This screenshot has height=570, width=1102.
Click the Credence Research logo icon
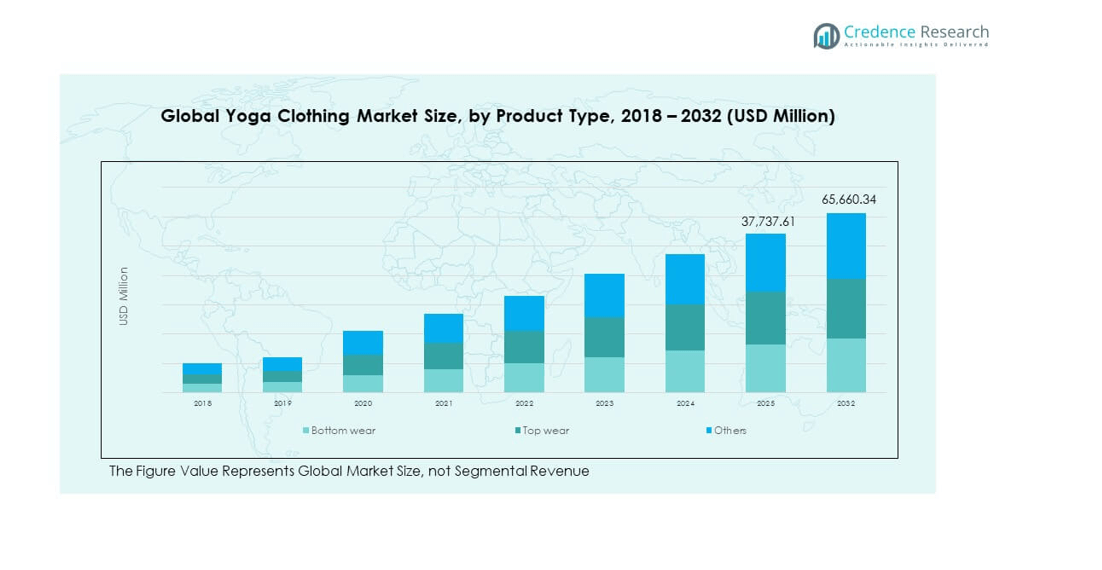click(826, 36)
